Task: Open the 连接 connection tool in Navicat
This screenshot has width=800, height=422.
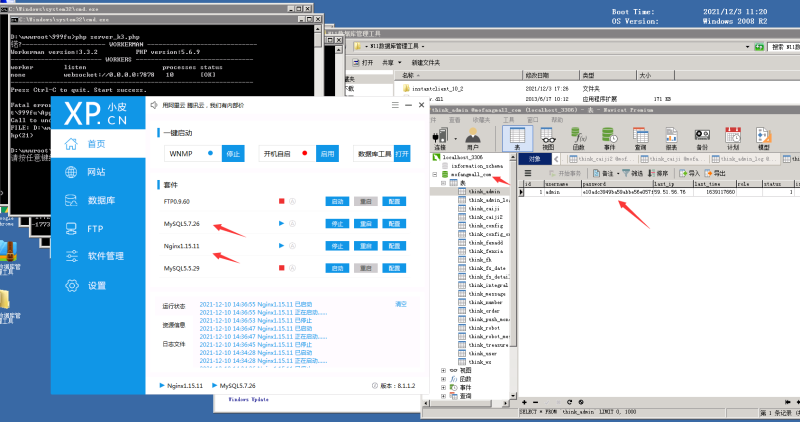Action: click(439, 139)
